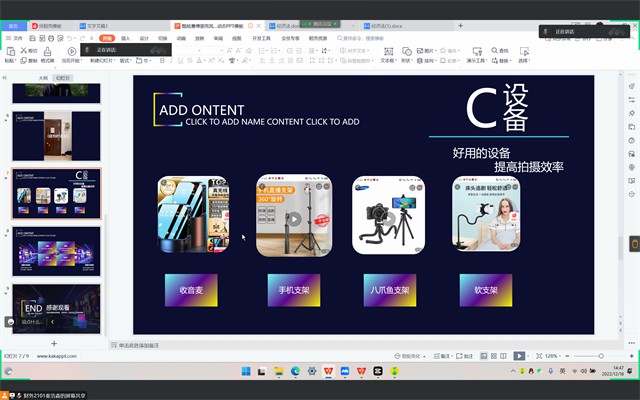Click the zoom in plus button

(x=631, y=356)
